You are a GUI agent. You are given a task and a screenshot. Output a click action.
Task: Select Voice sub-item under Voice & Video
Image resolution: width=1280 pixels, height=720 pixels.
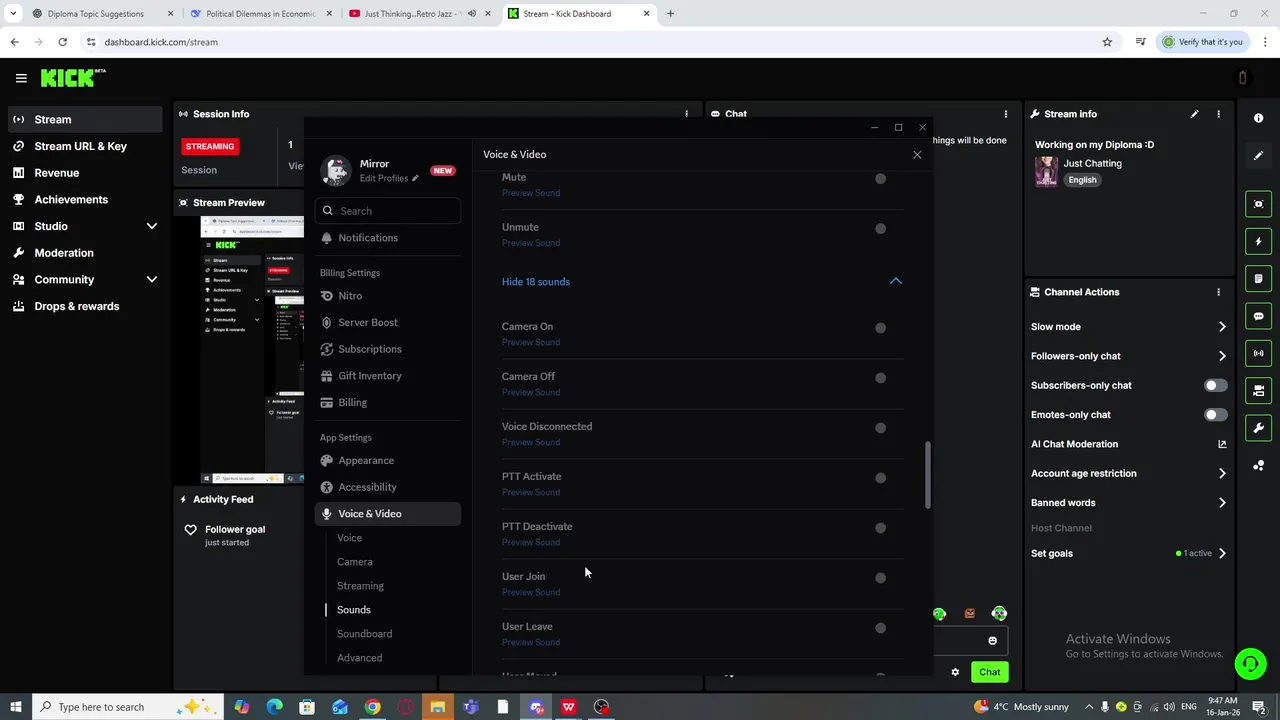click(x=349, y=538)
